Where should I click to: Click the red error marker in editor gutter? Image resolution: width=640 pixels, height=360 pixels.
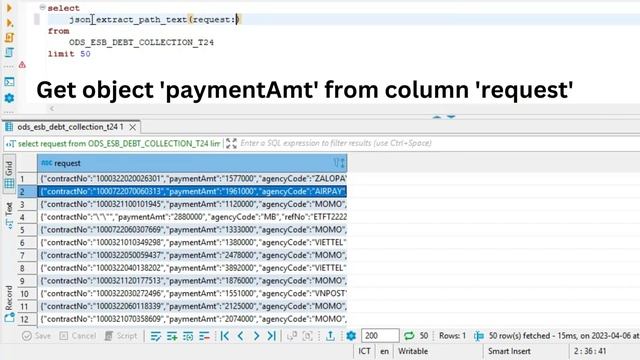tap(22, 64)
